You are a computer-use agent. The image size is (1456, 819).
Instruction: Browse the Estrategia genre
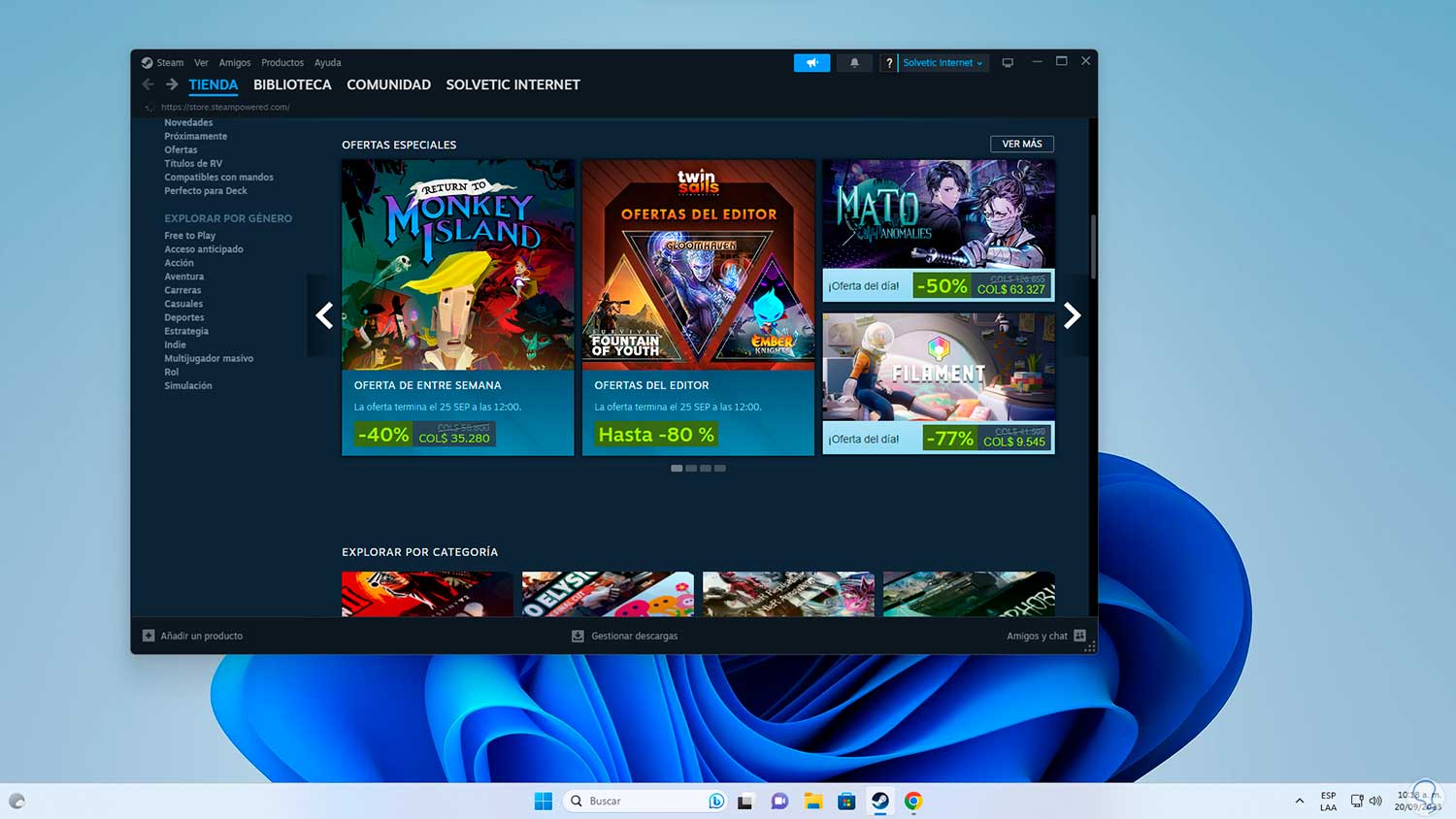click(186, 331)
